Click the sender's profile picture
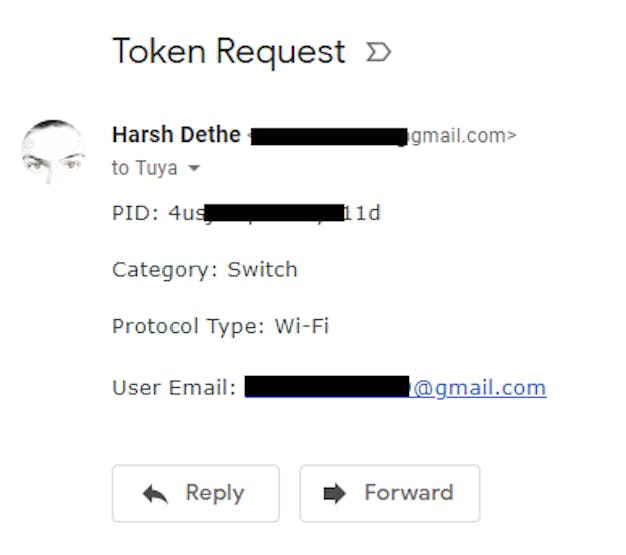This screenshot has height=555, width=626. coord(53,155)
